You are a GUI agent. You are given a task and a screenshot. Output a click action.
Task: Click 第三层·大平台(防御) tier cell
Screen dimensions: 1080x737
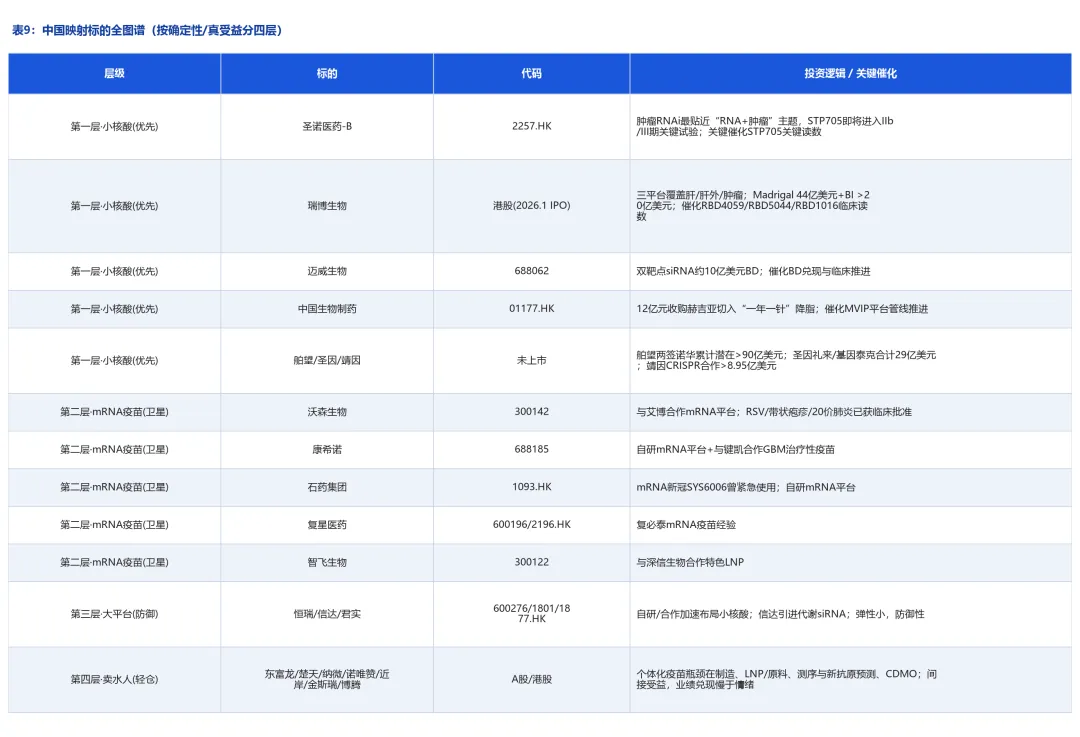click(x=114, y=614)
